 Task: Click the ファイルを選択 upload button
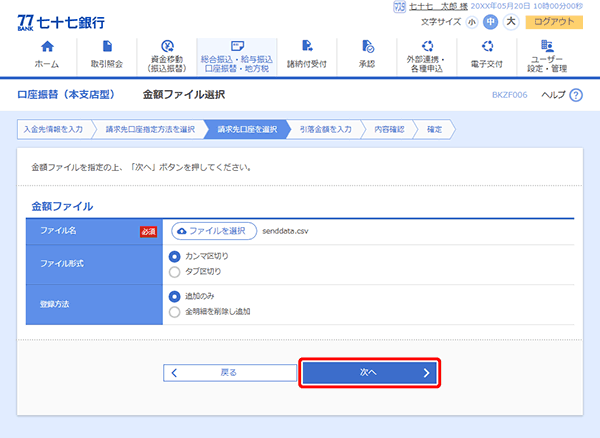[x=214, y=231]
